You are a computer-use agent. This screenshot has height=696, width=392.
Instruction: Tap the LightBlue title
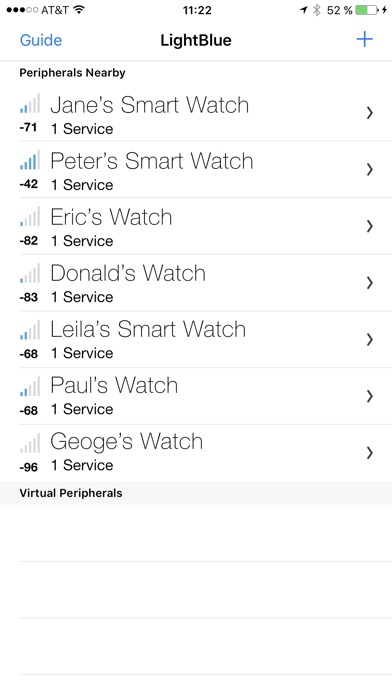point(196,40)
